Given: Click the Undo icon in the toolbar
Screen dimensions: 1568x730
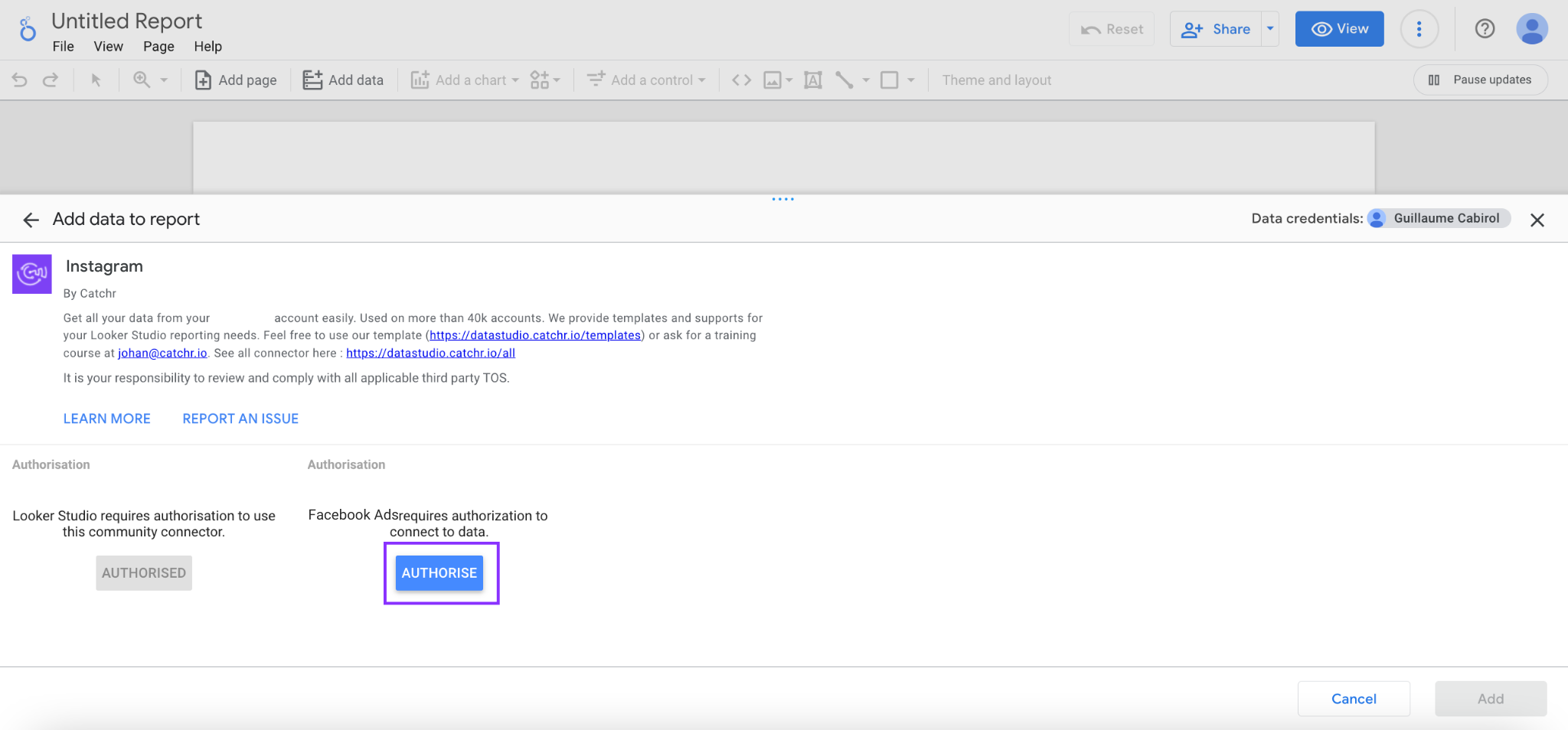Looking at the screenshot, I should coord(18,80).
